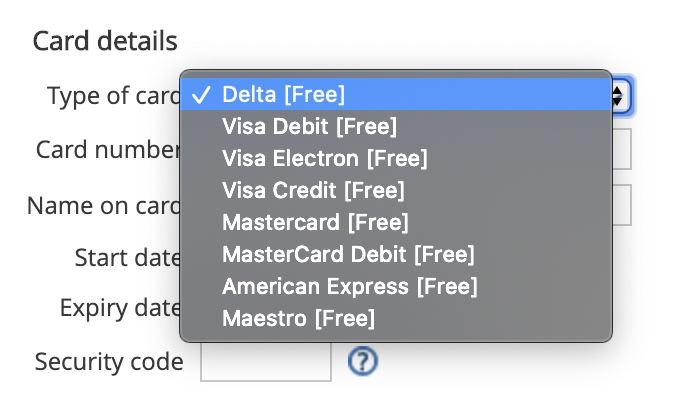Image resolution: width=676 pixels, height=414 pixels.
Task: Click the Name on card field edge
Action: [x=622, y=205]
